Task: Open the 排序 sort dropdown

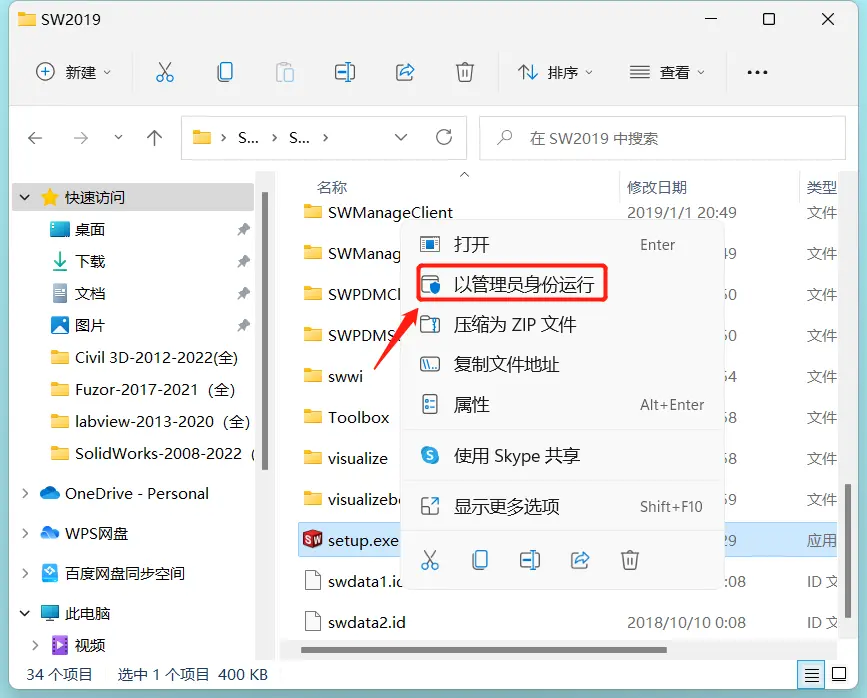Action: tap(555, 72)
